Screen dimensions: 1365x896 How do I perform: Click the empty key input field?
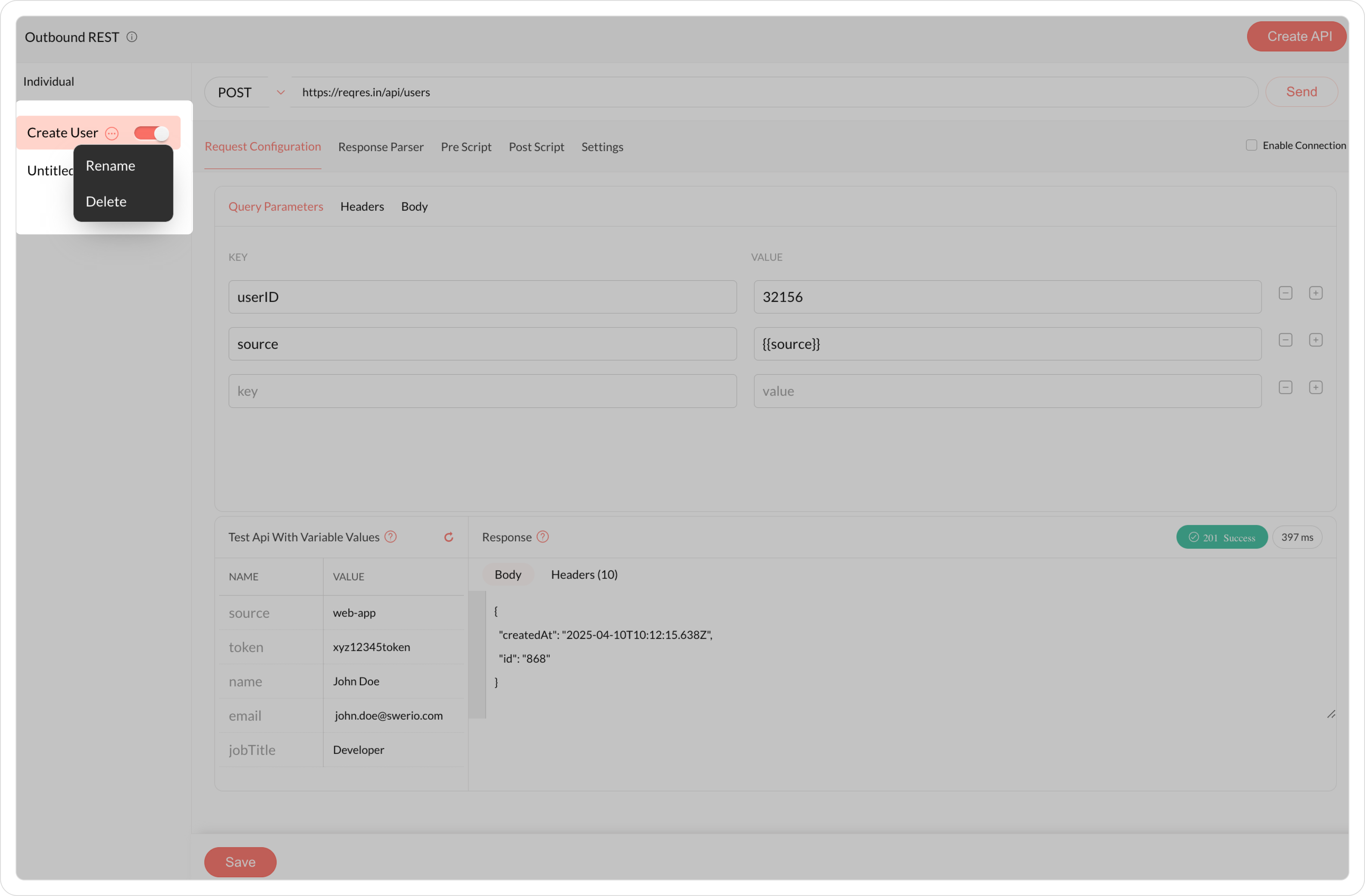(x=482, y=391)
